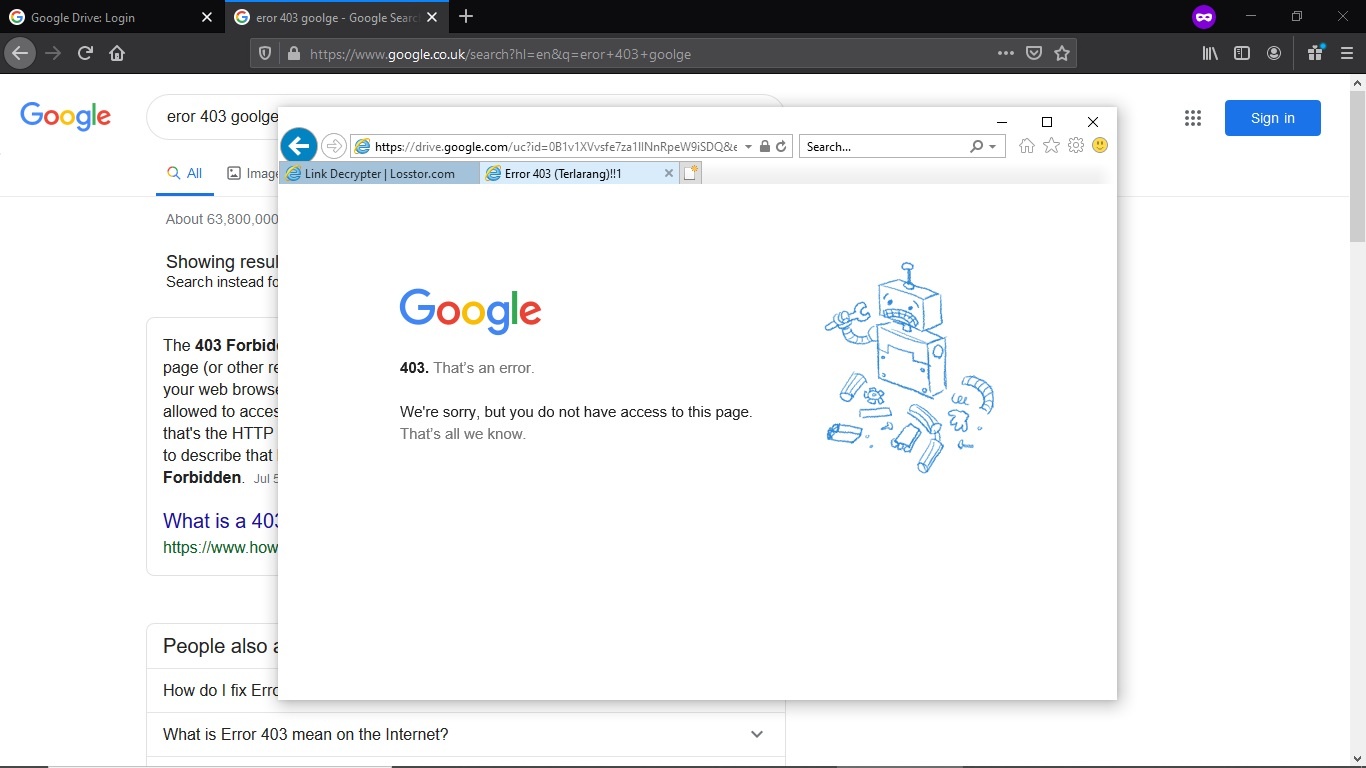Click the Google logo on 403 page

470,311
